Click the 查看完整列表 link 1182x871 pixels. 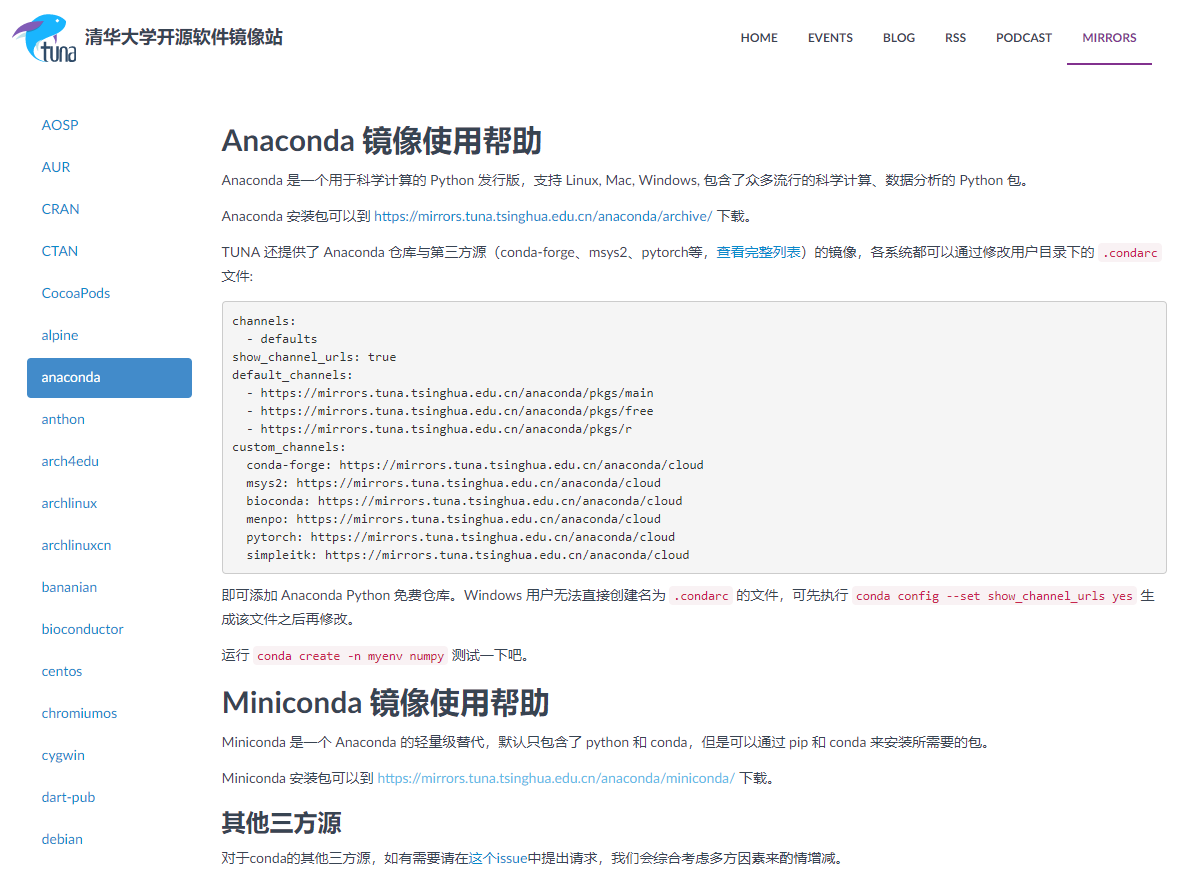[758, 252]
